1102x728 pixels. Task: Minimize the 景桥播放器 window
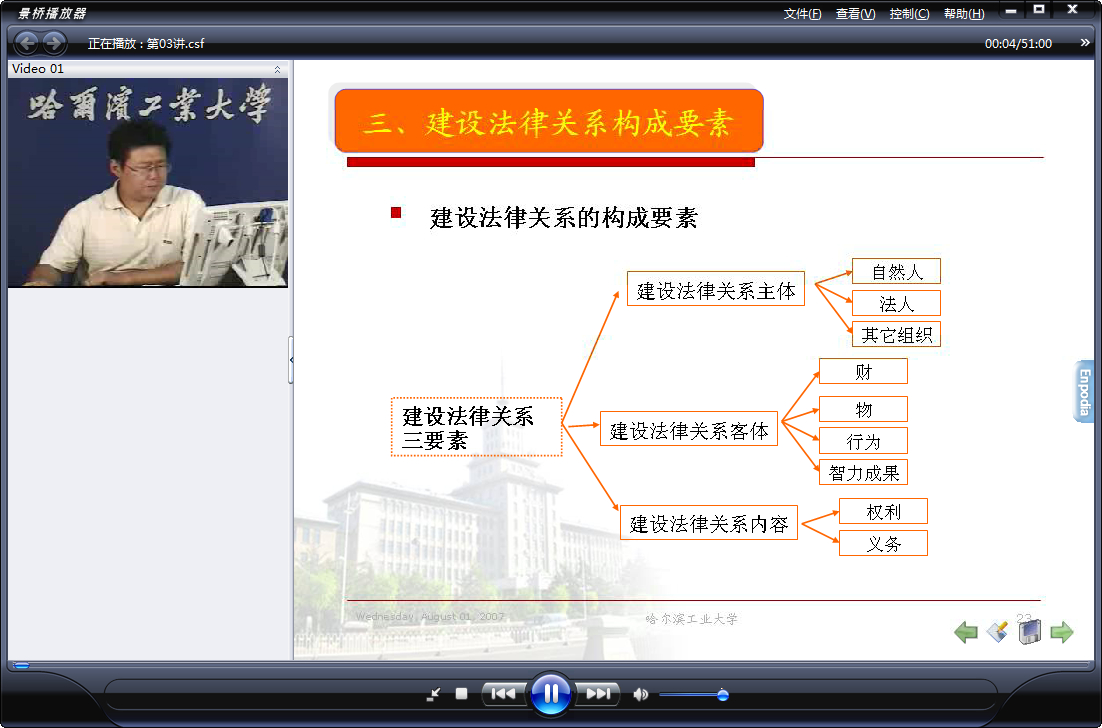point(1011,11)
